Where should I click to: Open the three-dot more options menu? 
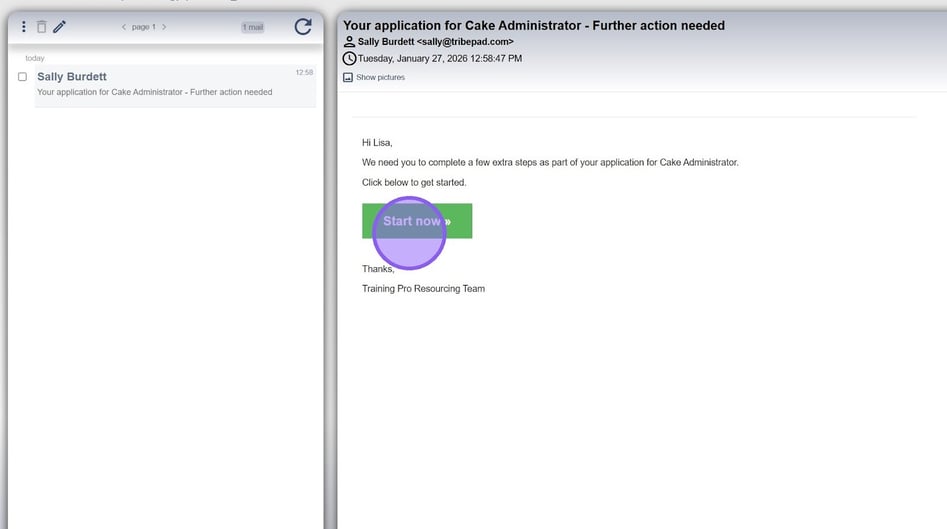[x=24, y=27]
